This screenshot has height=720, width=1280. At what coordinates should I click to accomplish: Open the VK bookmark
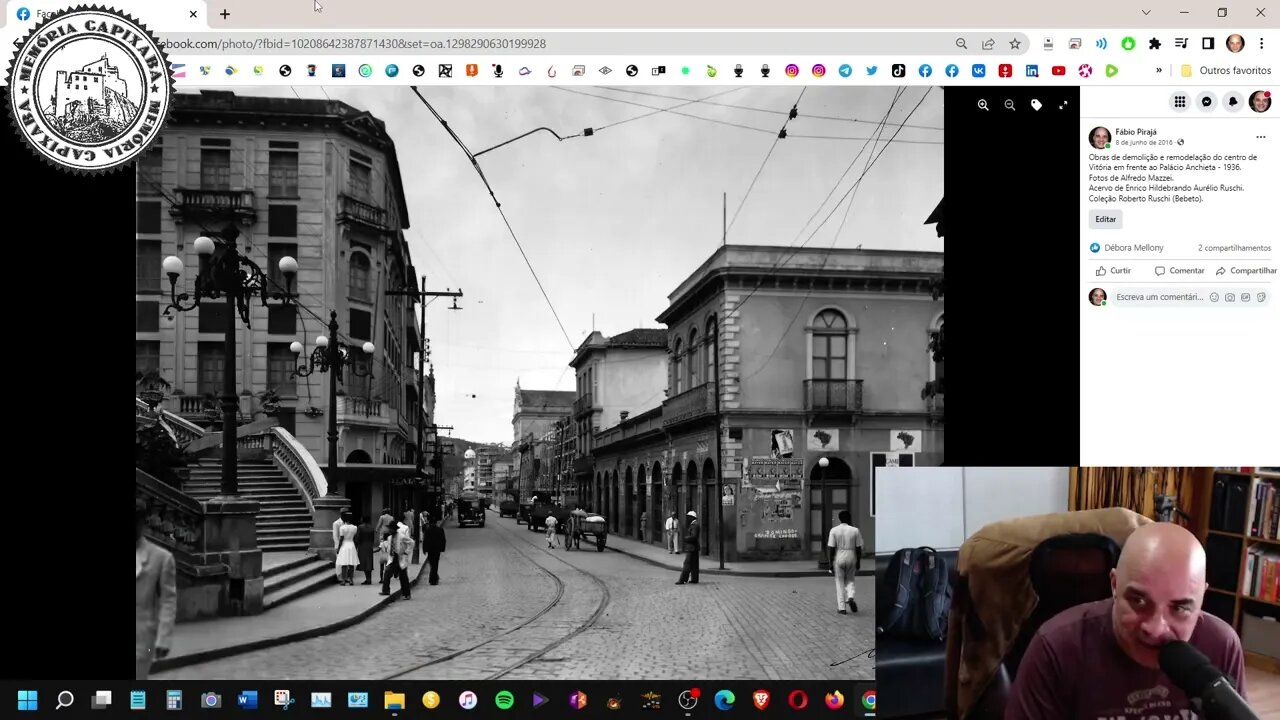pos(978,71)
